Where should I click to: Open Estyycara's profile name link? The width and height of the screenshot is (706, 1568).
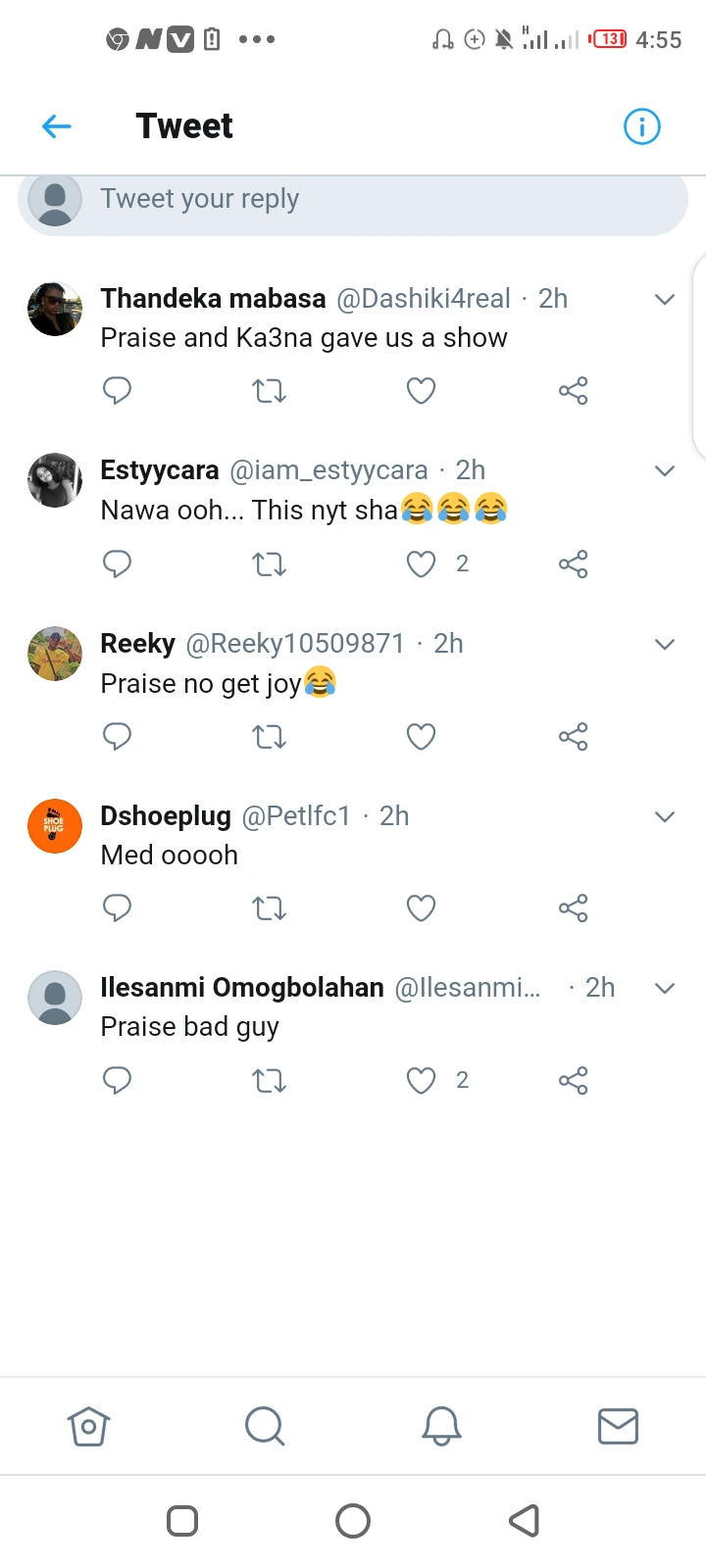pyautogui.click(x=160, y=470)
